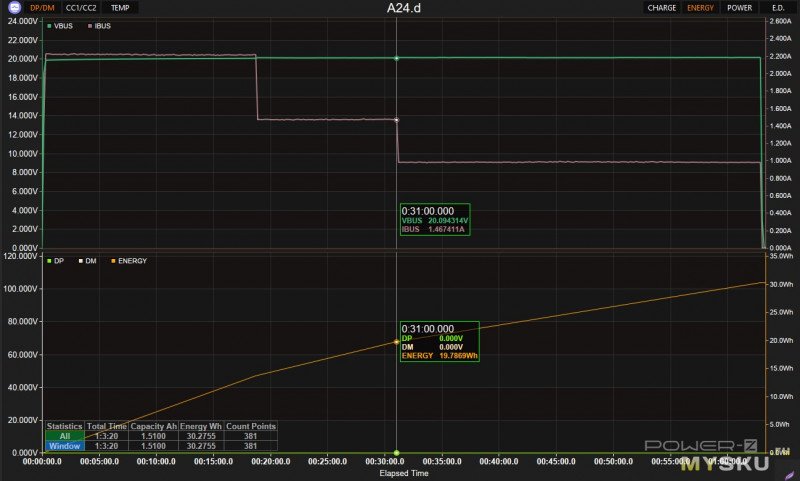The image size is (800, 481).
Task: Show the CHARGE curve view
Action: point(661,7)
